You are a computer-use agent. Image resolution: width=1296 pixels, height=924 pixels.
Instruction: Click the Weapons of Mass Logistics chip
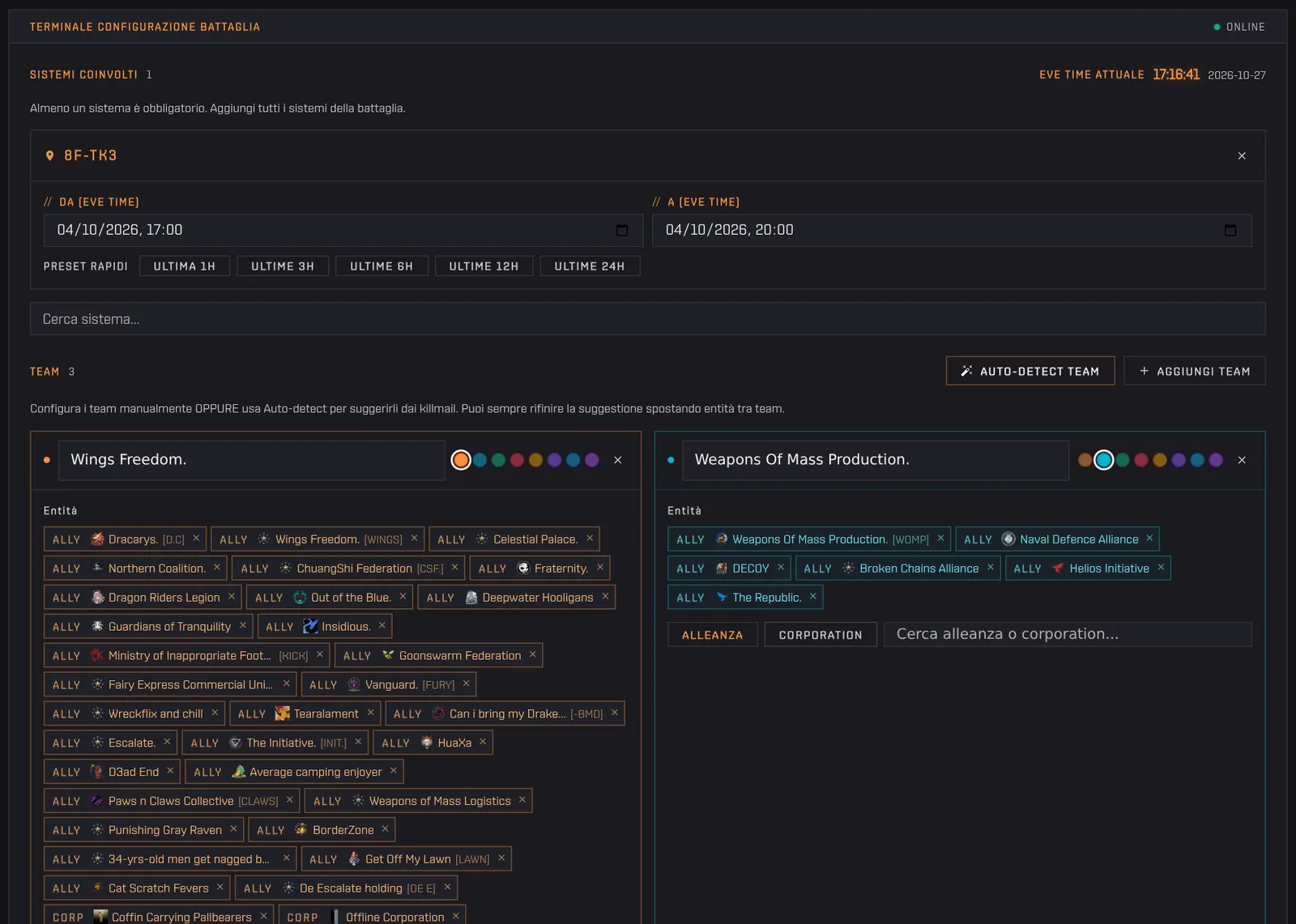pyautogui.click(x=418, y=801)
